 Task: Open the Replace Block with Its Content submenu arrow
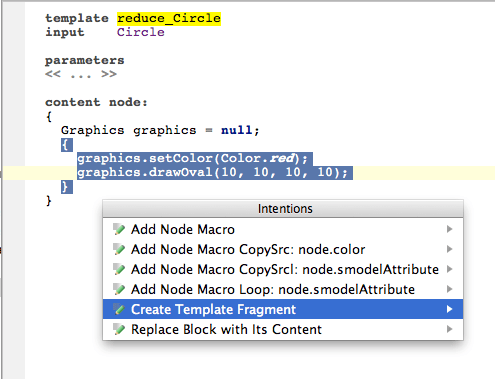(x=450, y=329)
